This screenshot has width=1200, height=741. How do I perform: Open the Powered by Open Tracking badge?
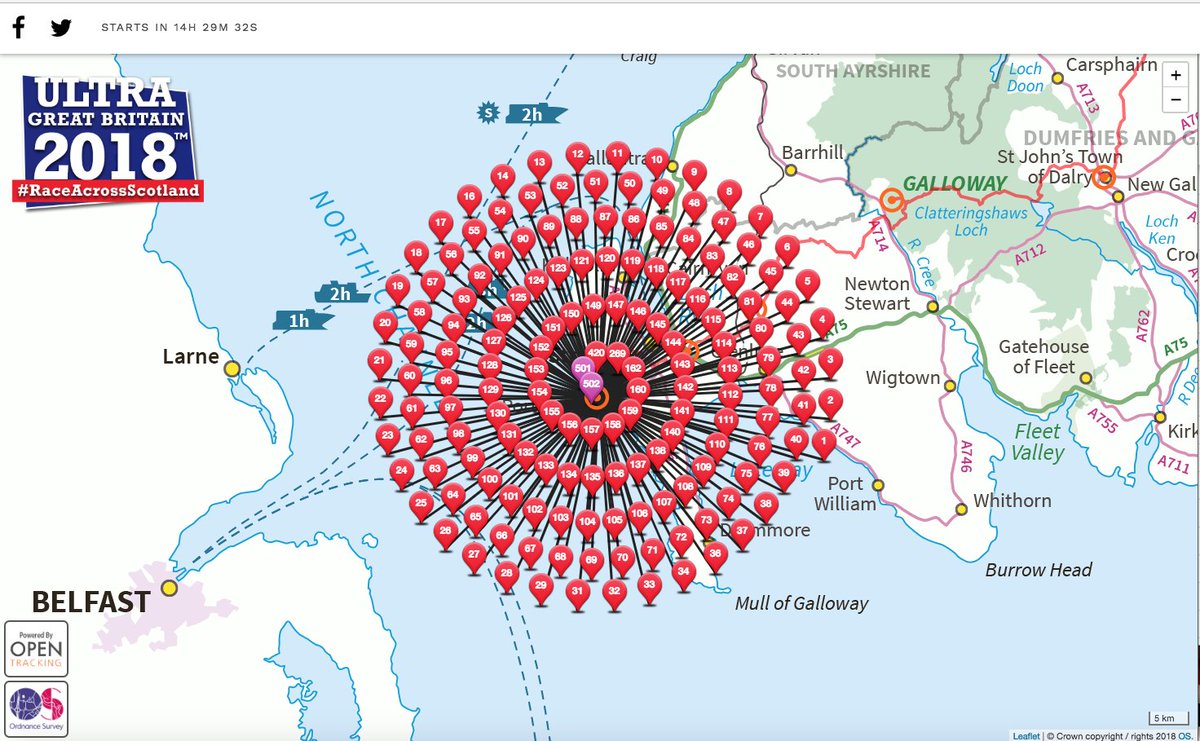tap(36, 648)
